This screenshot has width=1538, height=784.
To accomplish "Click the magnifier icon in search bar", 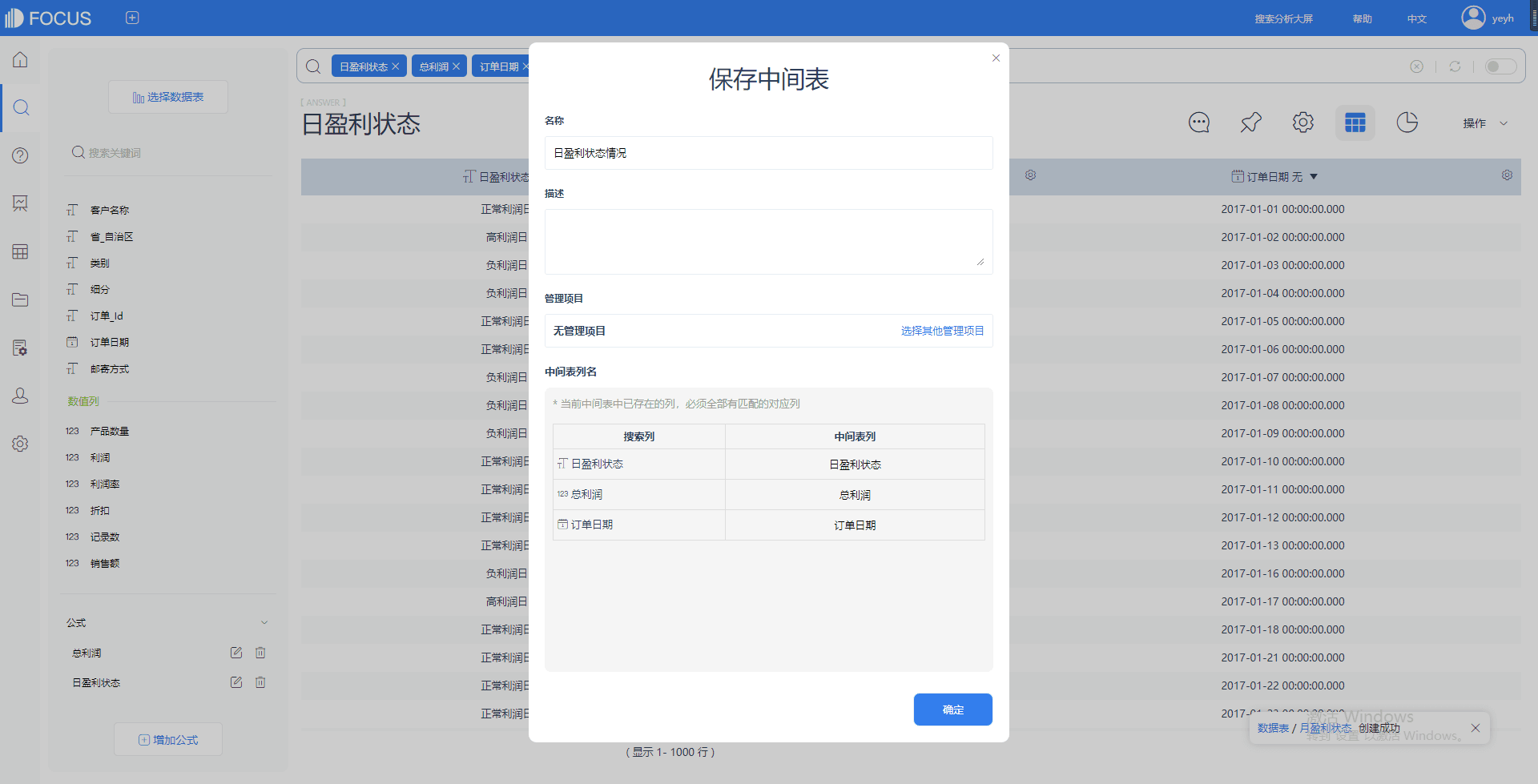I will click(x=313, y=66).
